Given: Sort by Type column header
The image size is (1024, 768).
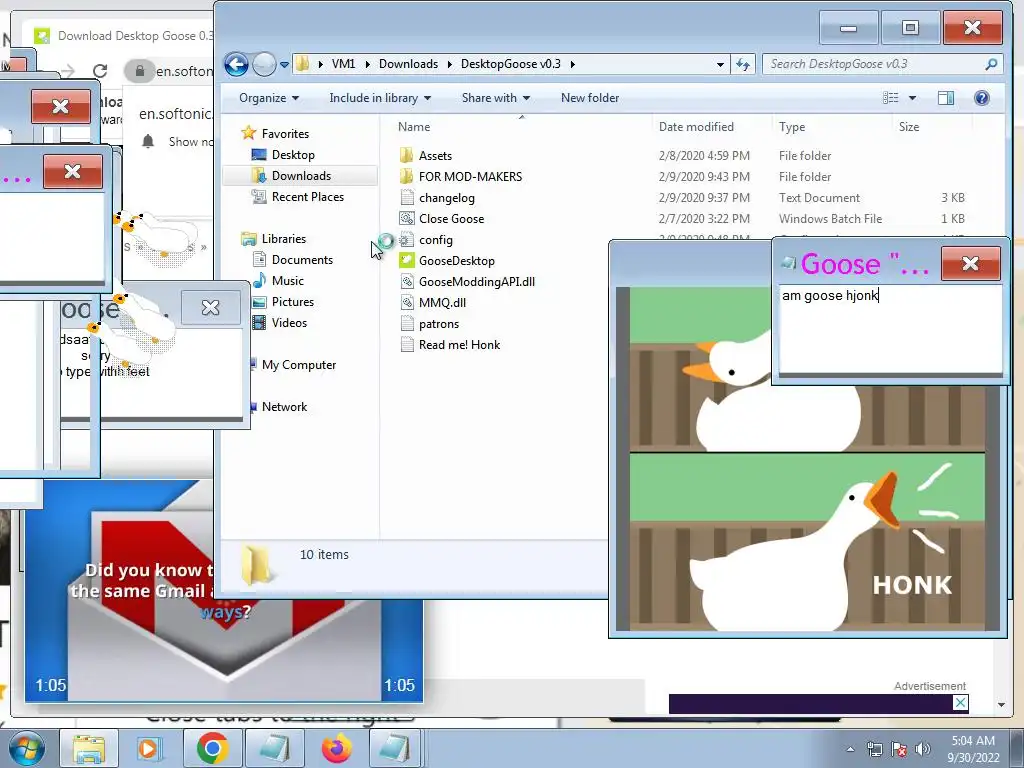Looking at the screenshot, I should [x=792, y=127].
